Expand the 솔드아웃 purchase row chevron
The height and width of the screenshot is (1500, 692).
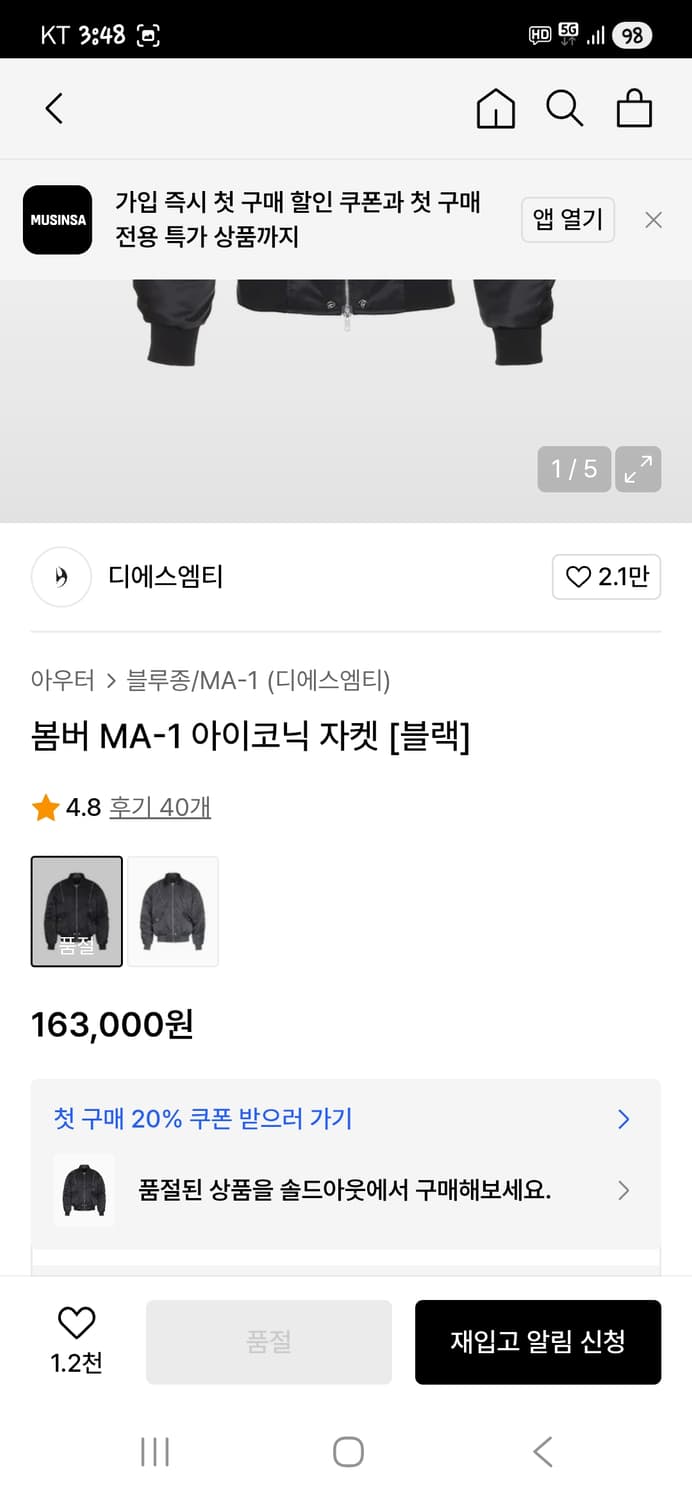point(623,1190)
